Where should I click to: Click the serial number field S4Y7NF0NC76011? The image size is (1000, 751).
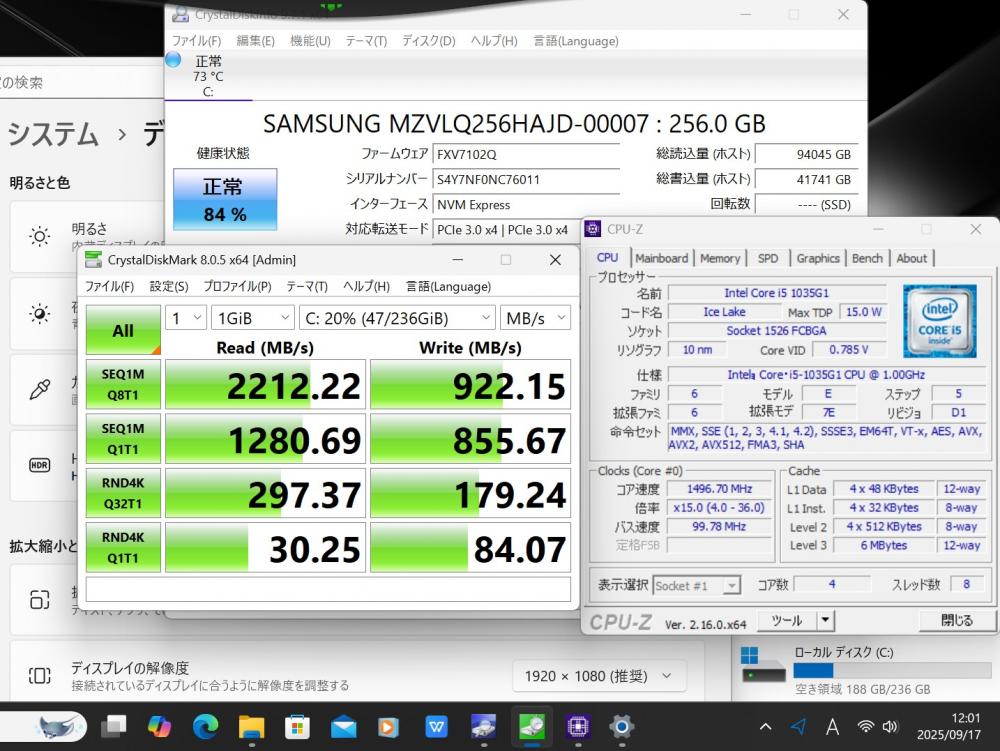pyautogui.click(x=526, y=179)
